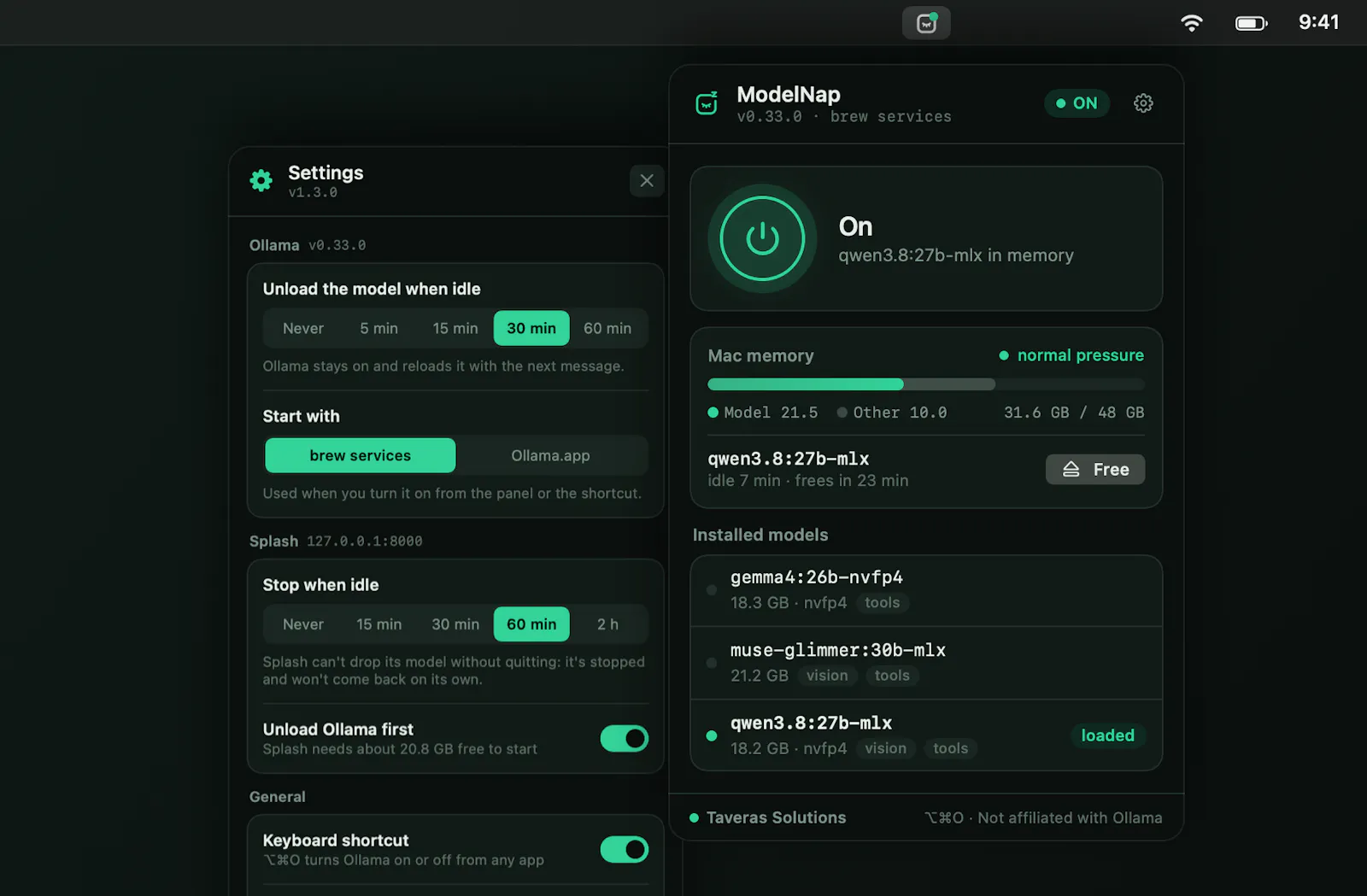Viewport: 1367px width, 896px height.
Task: Select 60 min for Splash stop when idle
Action: (x=531, y=624)
